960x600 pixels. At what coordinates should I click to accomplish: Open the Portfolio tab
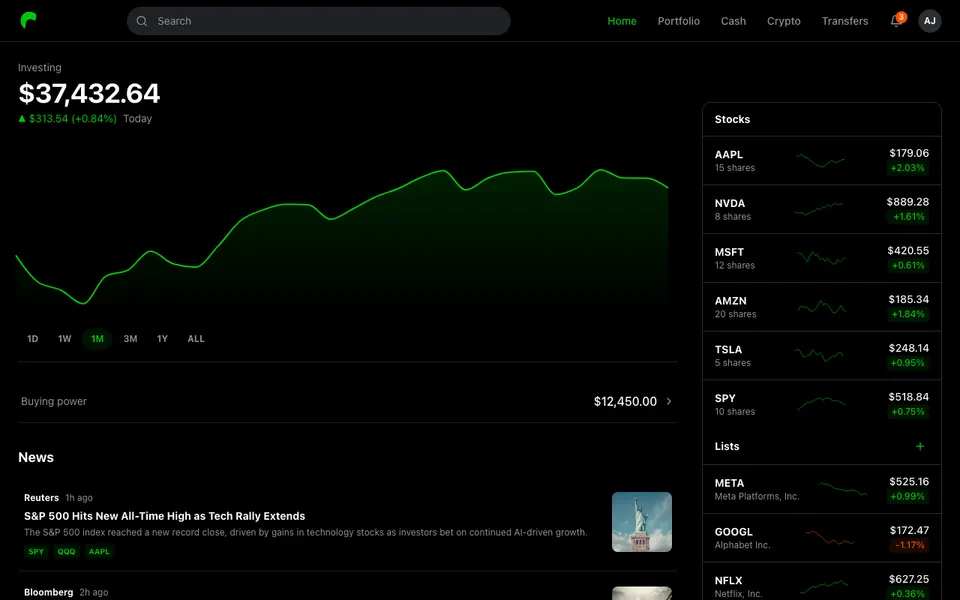tap(678, 21)
